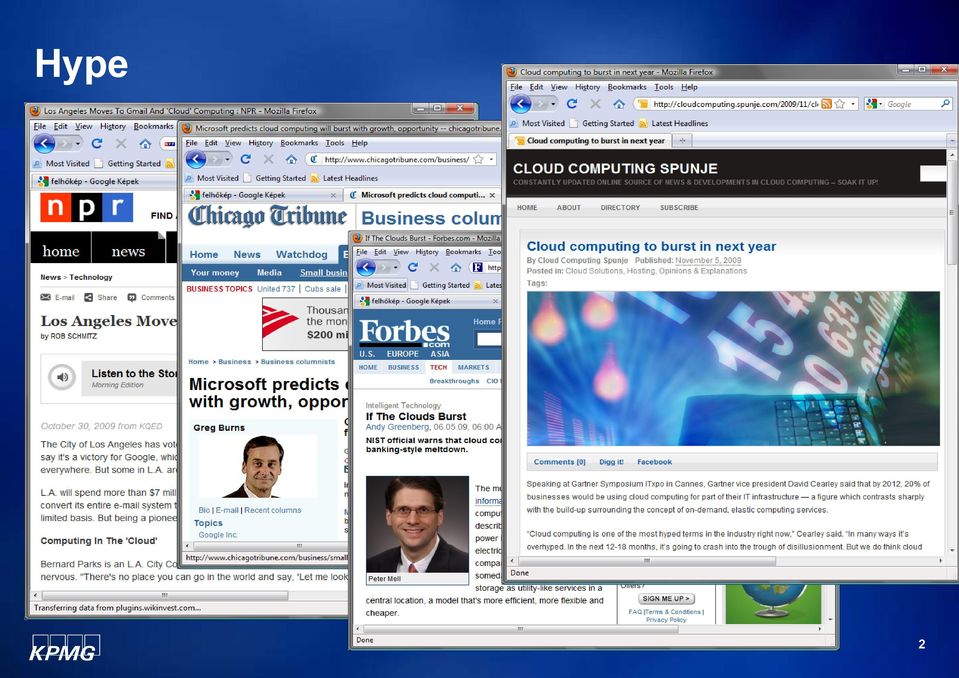The height and width of the screenshot is (678, 959).
Task: Click Stop icon in the Forbes window
Action: tap(434, 267)
